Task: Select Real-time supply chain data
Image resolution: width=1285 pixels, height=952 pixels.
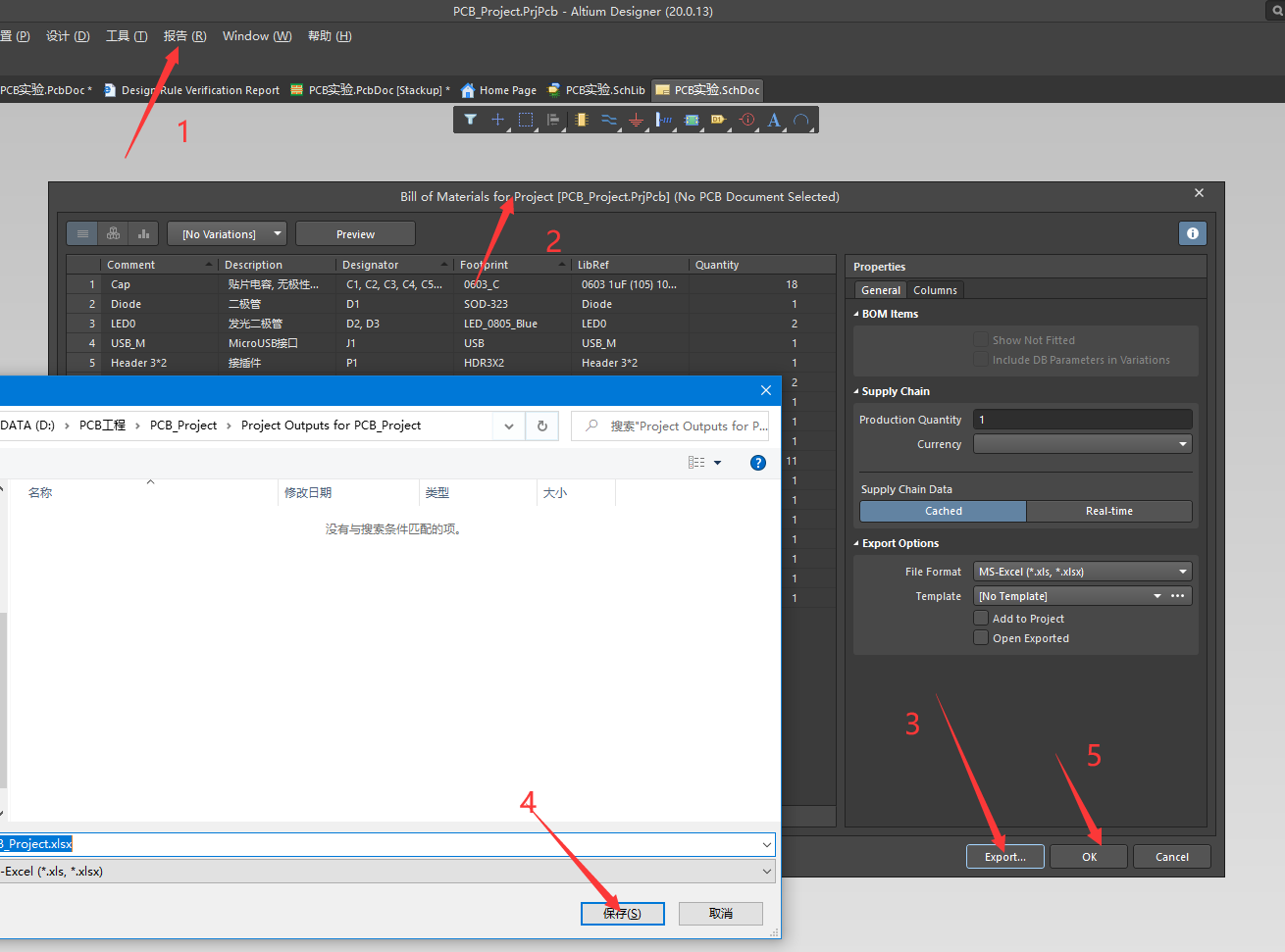Action: pyautogui.click(x=1109, y=511)
